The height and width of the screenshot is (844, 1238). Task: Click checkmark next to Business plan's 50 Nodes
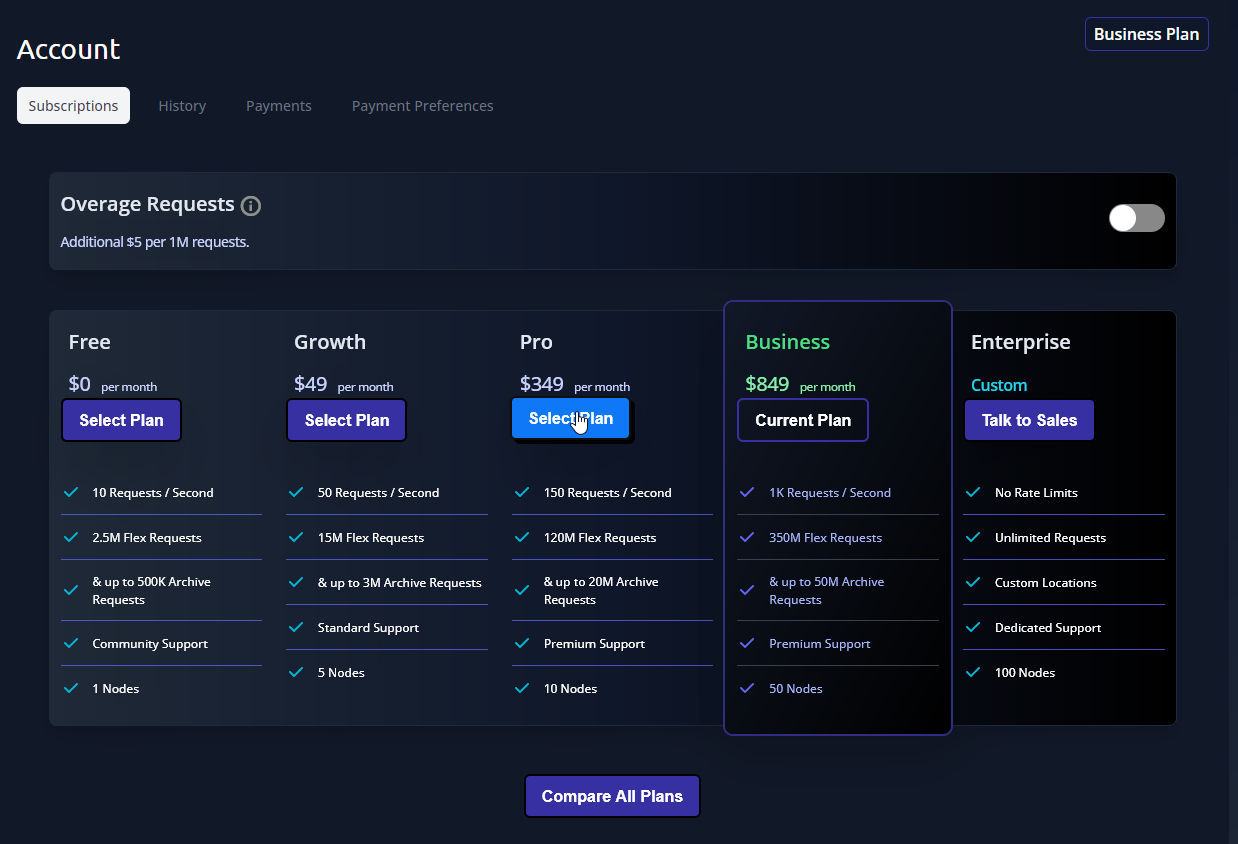746,688
